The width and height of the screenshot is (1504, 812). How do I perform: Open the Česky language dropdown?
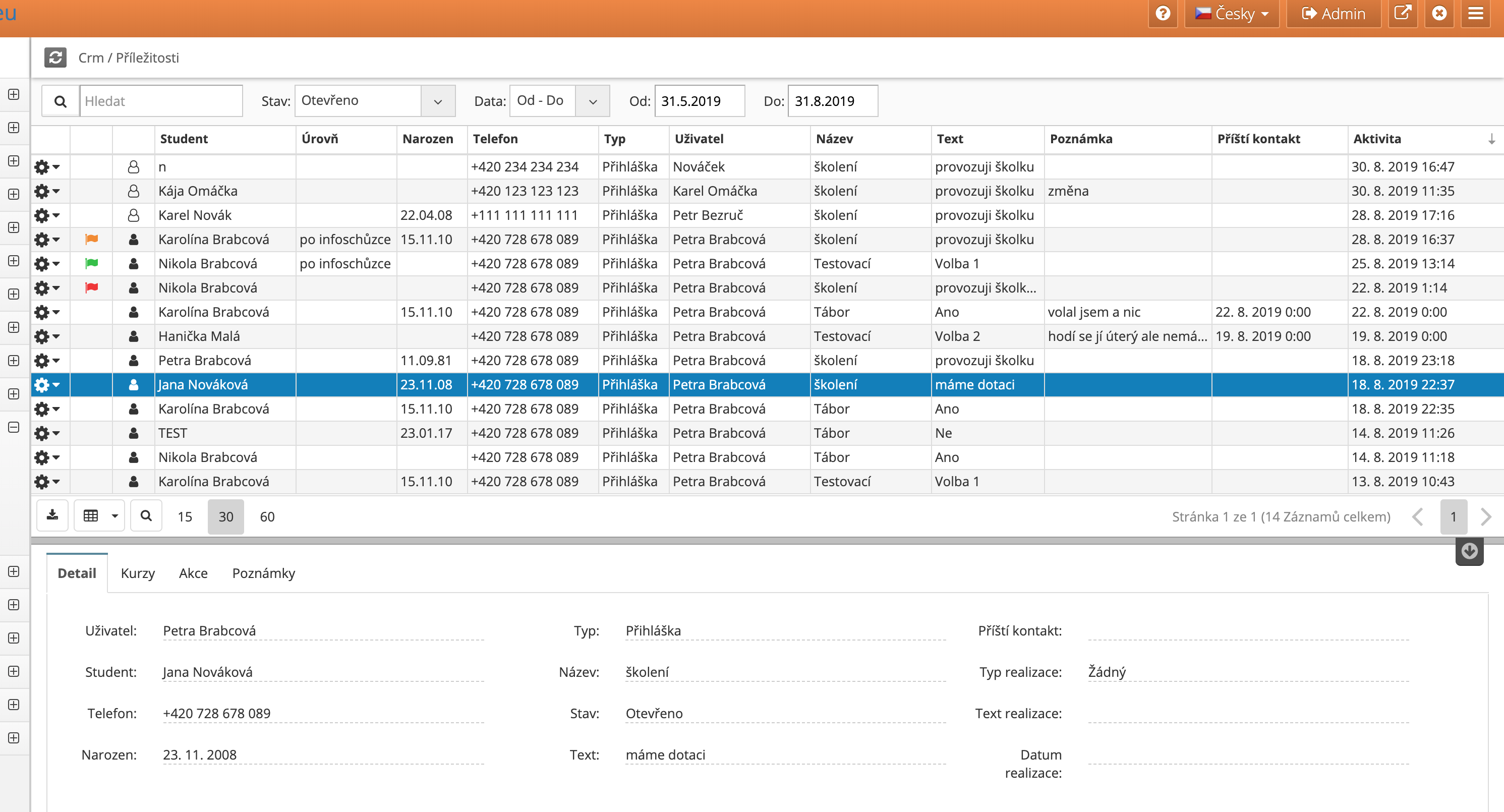(1232, 13)
